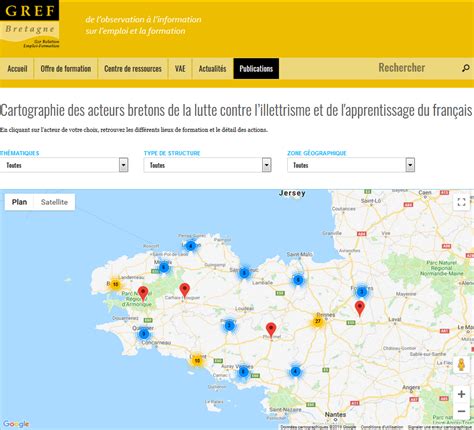This screenshot has width=474, height=430.
Task: Open Offre de formation menu
Action: (66, 69)
